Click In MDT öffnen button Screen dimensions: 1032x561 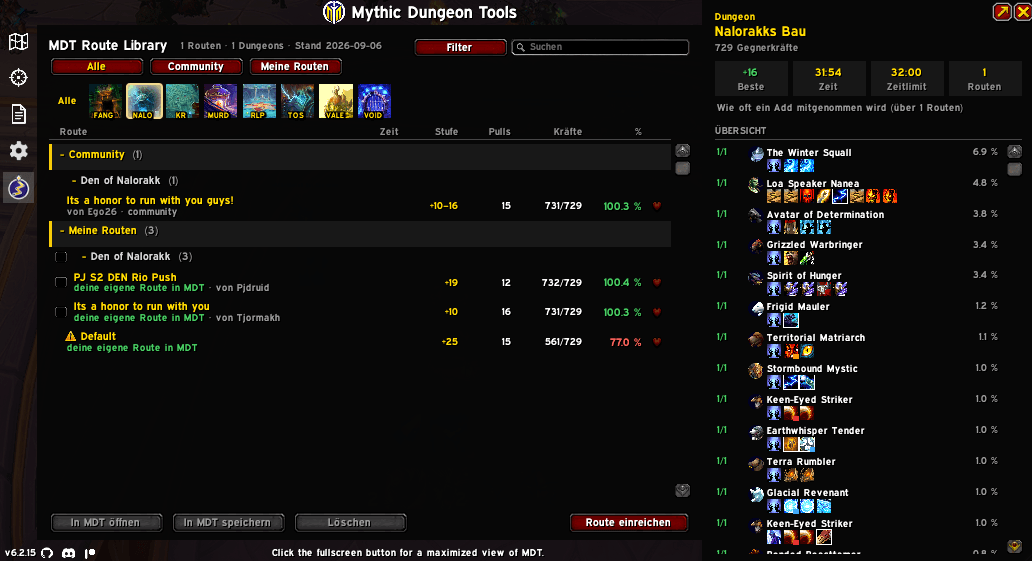106,523
